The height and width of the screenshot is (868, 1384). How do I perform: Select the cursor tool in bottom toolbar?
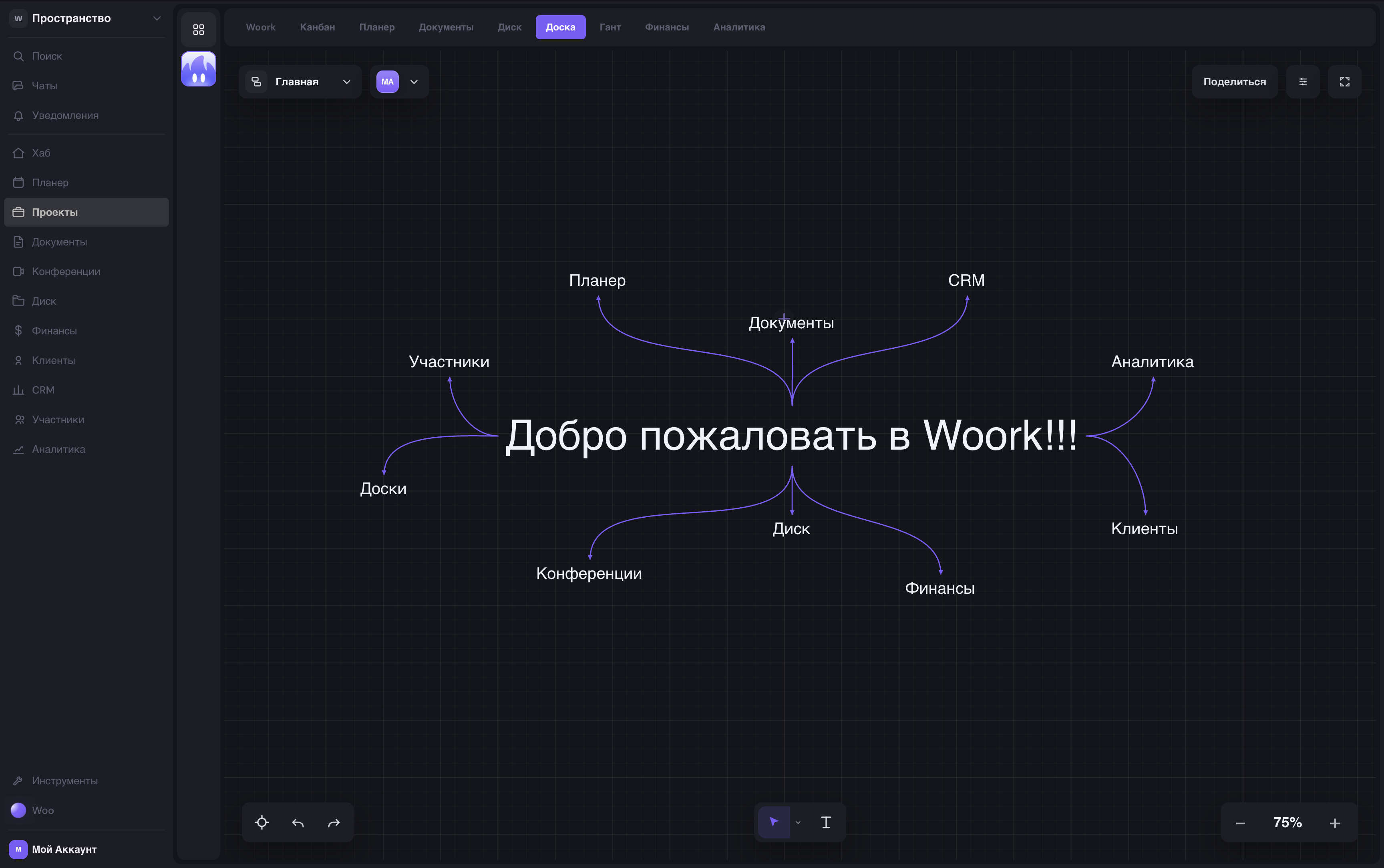pyautogui.click(x=774, y=822)
